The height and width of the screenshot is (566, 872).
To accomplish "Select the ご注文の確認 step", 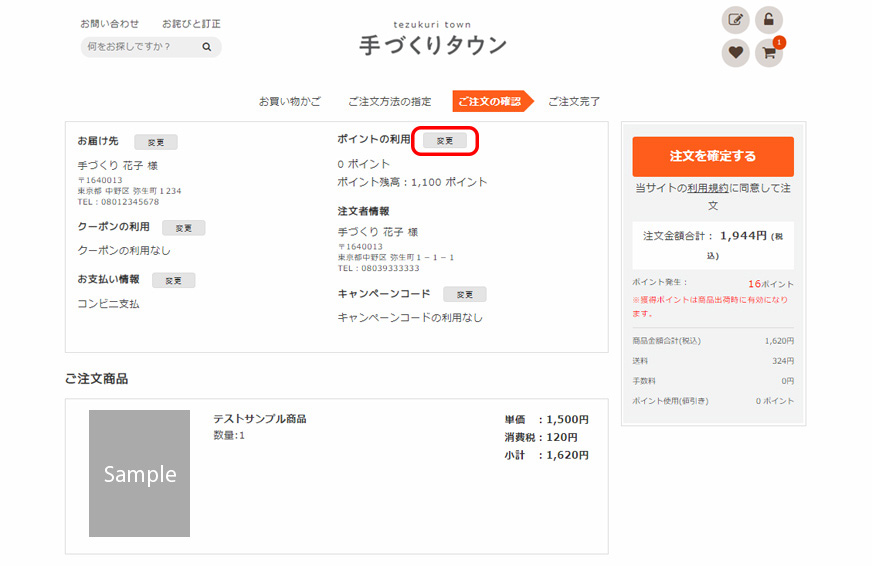I will [x=490, y=101].
